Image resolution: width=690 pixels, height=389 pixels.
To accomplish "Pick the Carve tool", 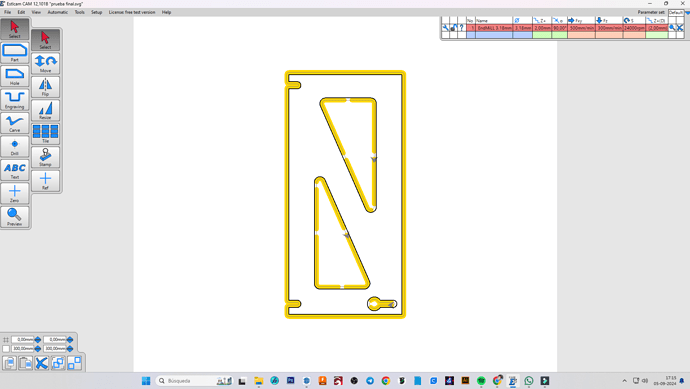I will (15, 123).
